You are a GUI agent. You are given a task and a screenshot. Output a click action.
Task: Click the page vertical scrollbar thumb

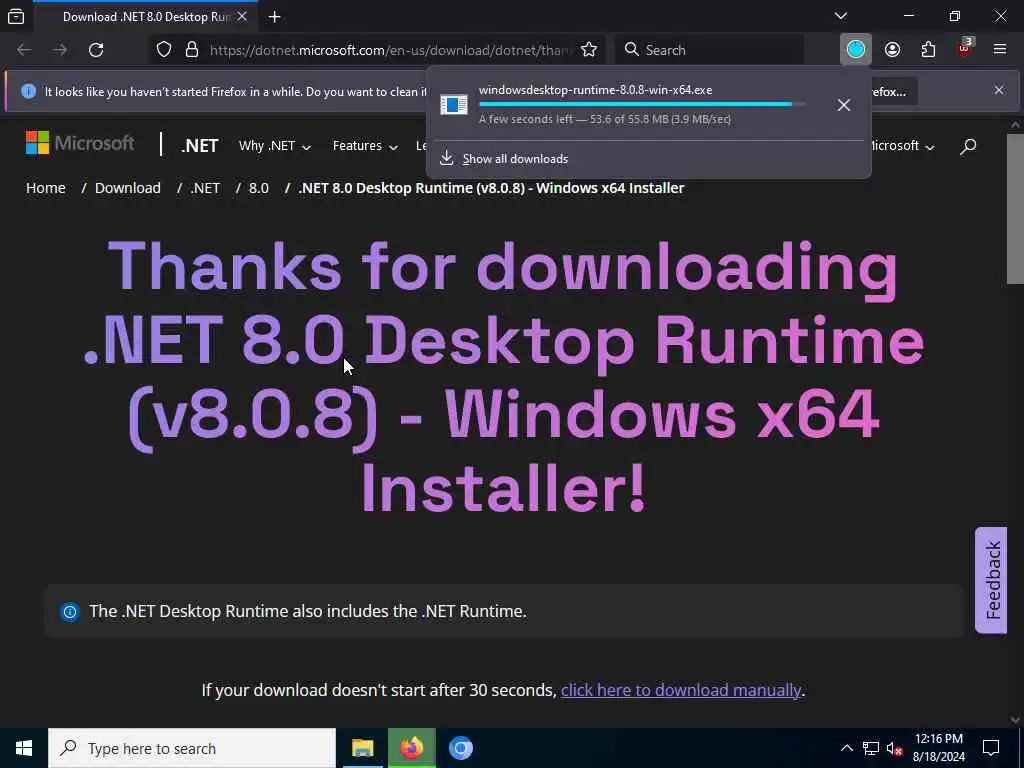point(1016,209)
